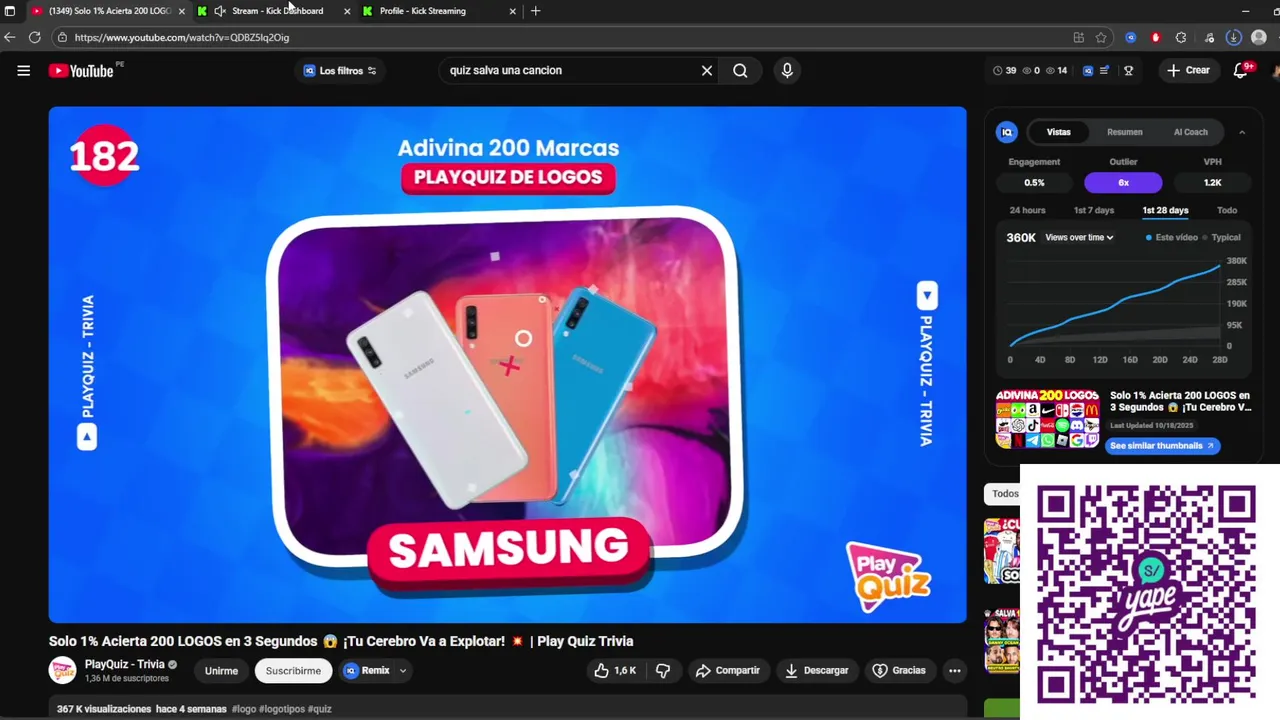Toggle the Typical chart legend
The image size is (1280, 720).
pyautogui.click(x=1222, y=238)
